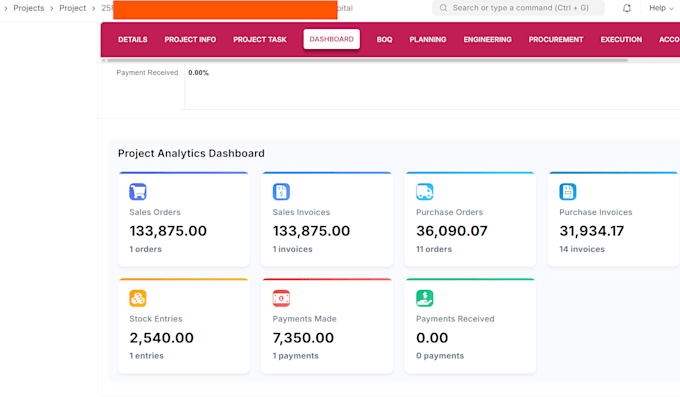This screenshot has width=680, height=397.
Task: Click Payments Made value 7,350.00
Action: 303,338
